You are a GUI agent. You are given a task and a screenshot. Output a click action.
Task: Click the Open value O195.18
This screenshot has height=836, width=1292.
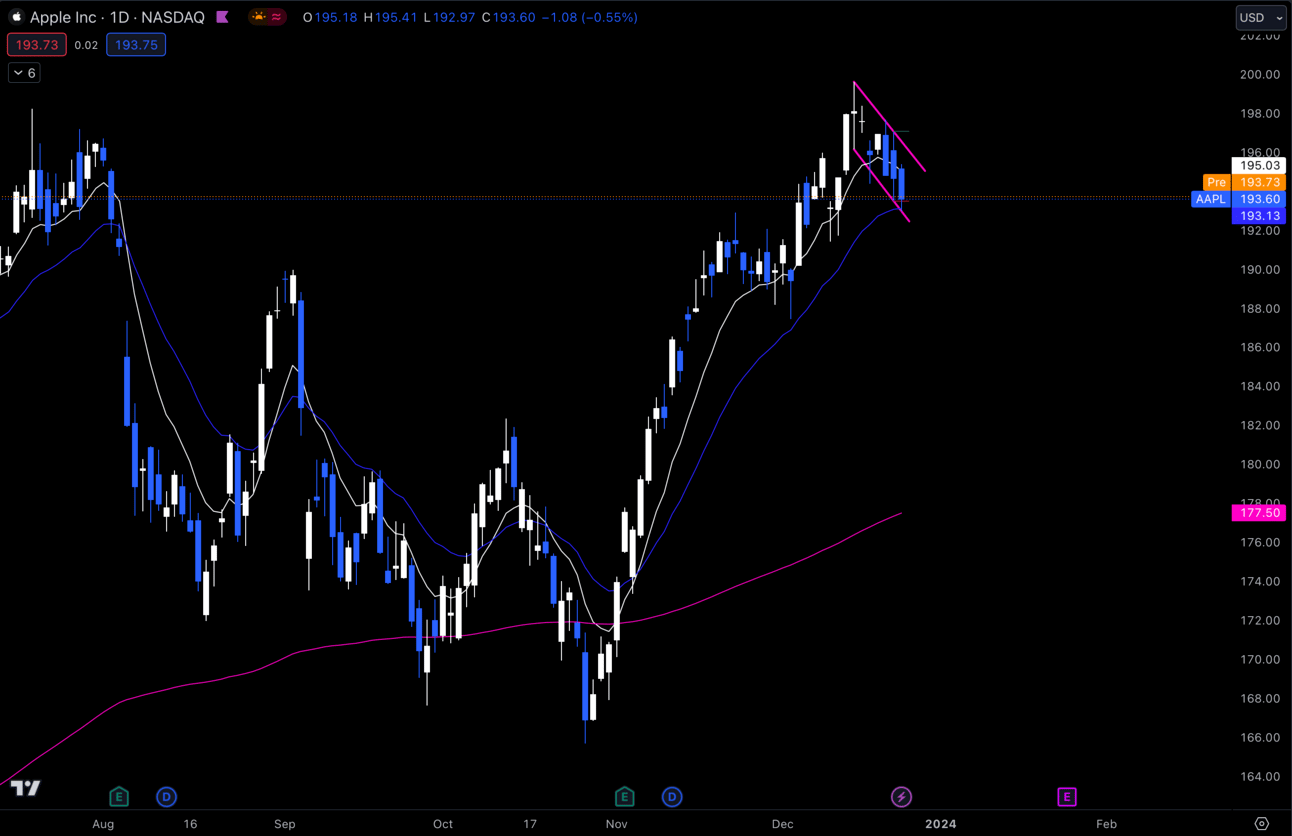click(332, 17)
